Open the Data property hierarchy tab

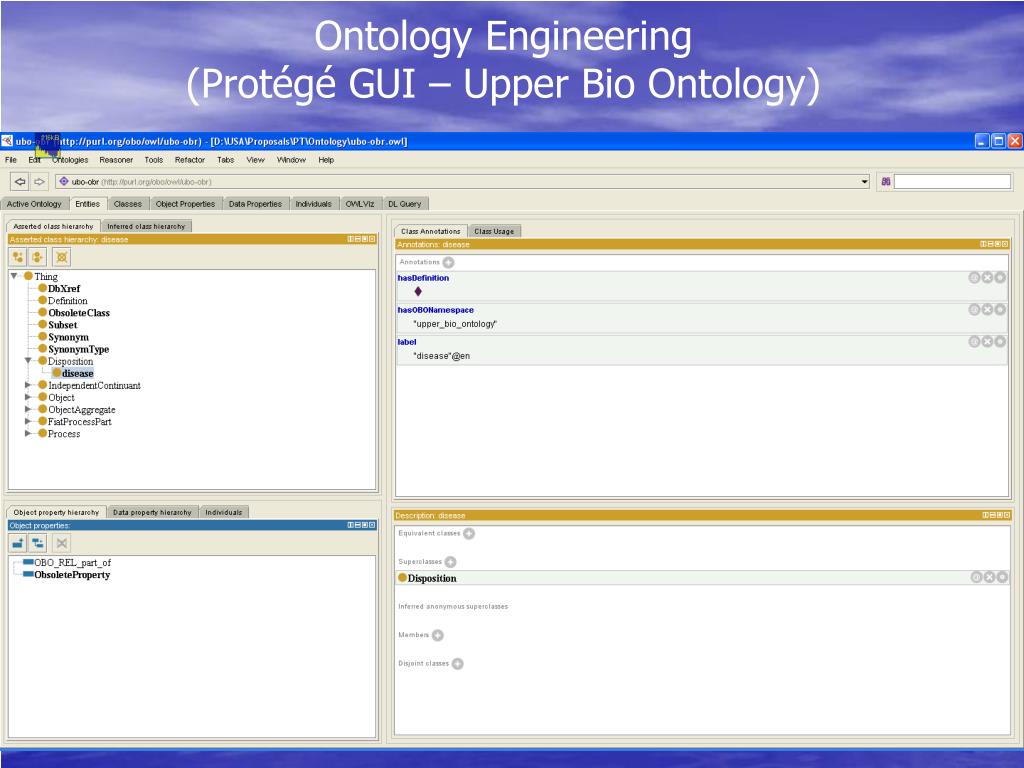(x=152, y=513)
